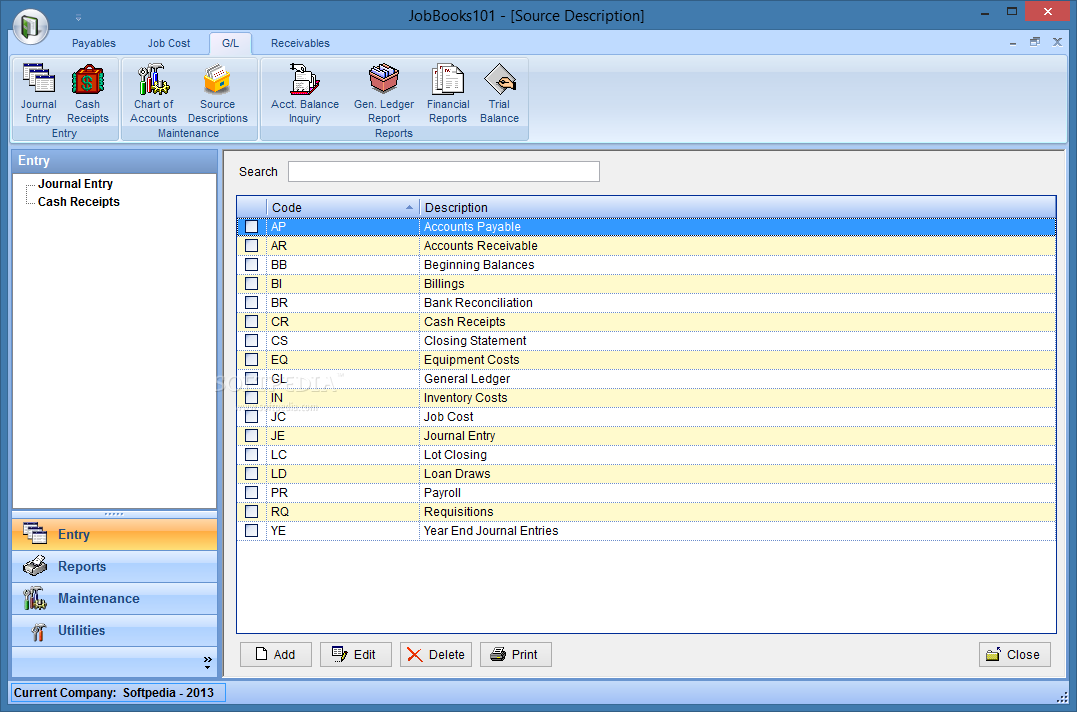The image size is (1077, 712).
Task: Click the Maintenance tools icon in navigation pane
Action: point(35,598)
